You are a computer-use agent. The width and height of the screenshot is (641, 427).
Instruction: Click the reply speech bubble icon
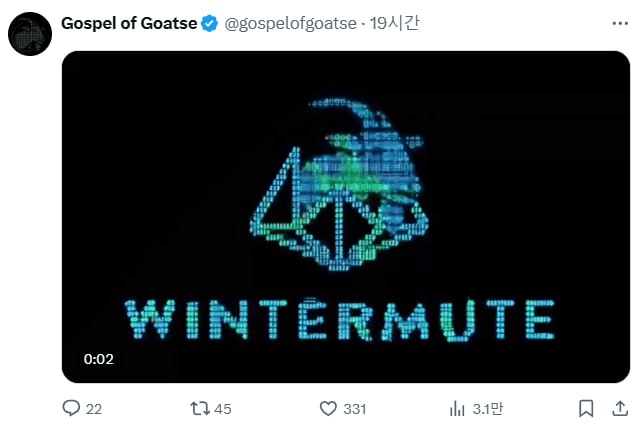(x=71, y=408)
